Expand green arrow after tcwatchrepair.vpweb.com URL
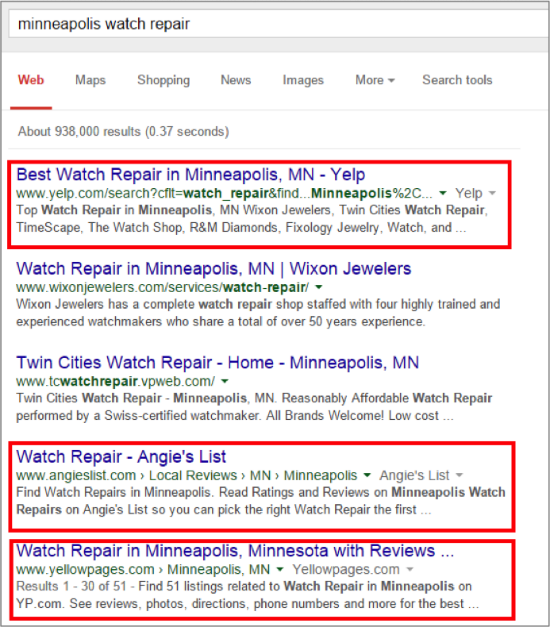 click(x=225, y=381)
